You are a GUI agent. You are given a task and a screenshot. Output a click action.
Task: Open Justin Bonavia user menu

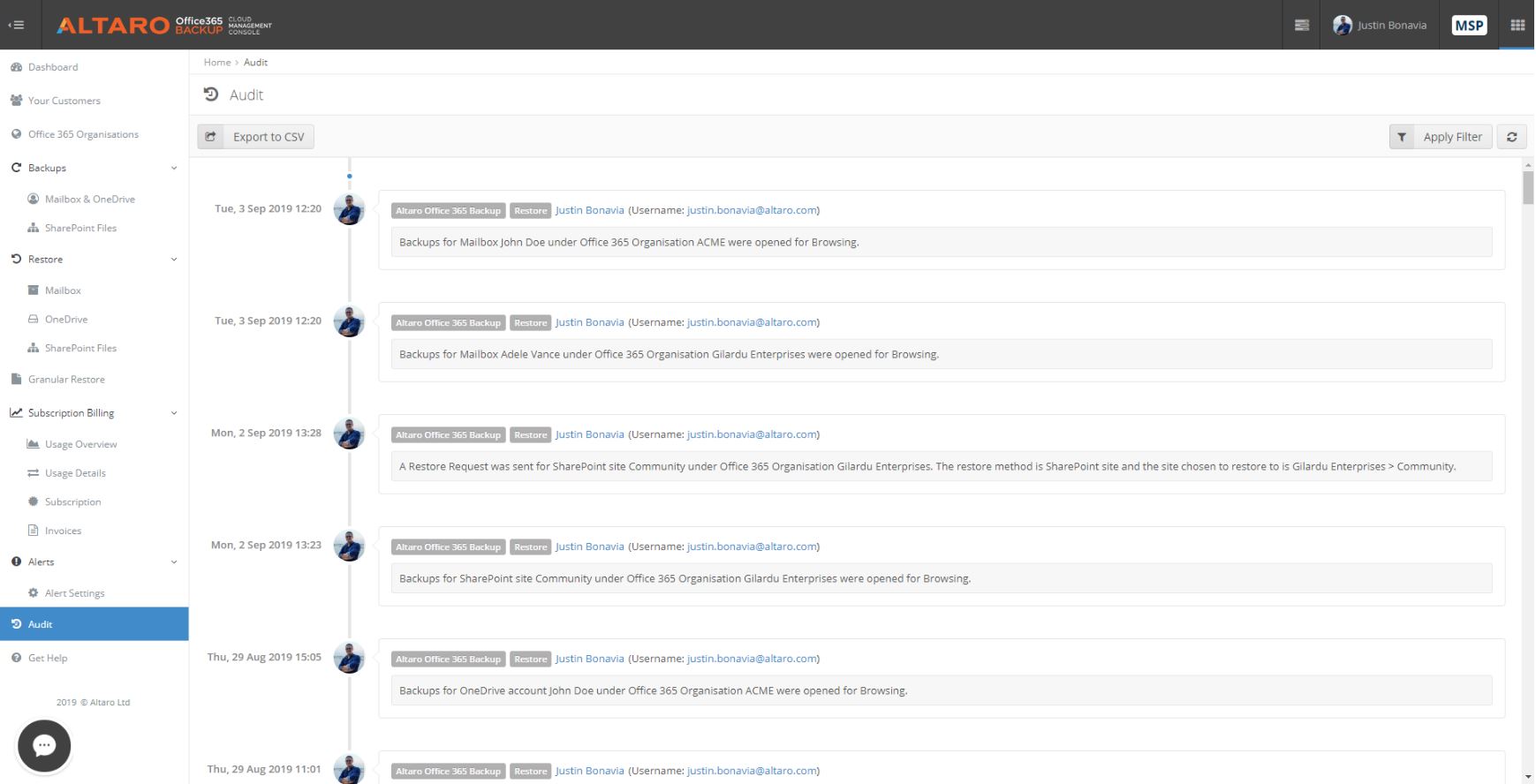tap(1379, 25)
